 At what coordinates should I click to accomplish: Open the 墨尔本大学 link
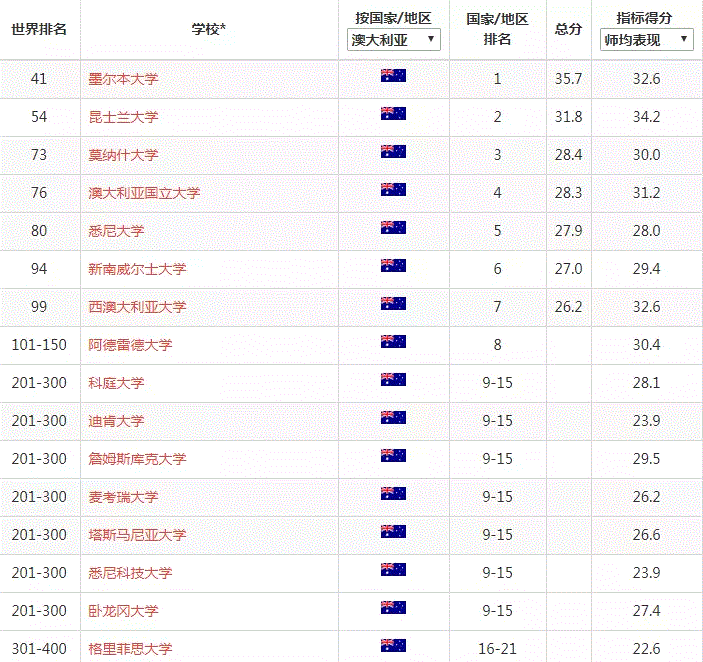(123, 79)
